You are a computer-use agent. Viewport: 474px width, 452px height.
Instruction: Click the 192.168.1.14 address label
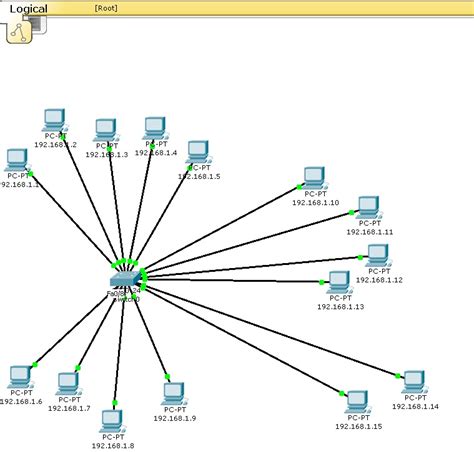tap(415, 406)
